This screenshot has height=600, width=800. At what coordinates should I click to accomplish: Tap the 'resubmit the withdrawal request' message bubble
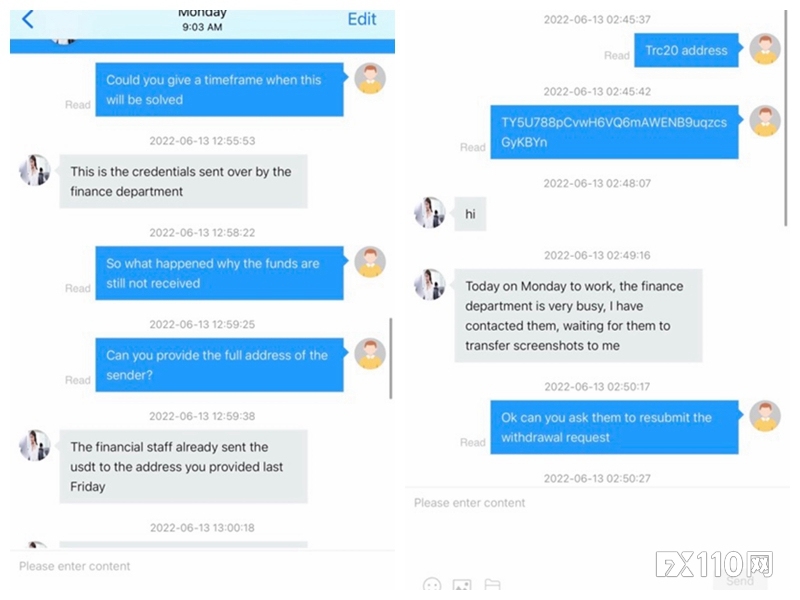click(x=614, y=427)
